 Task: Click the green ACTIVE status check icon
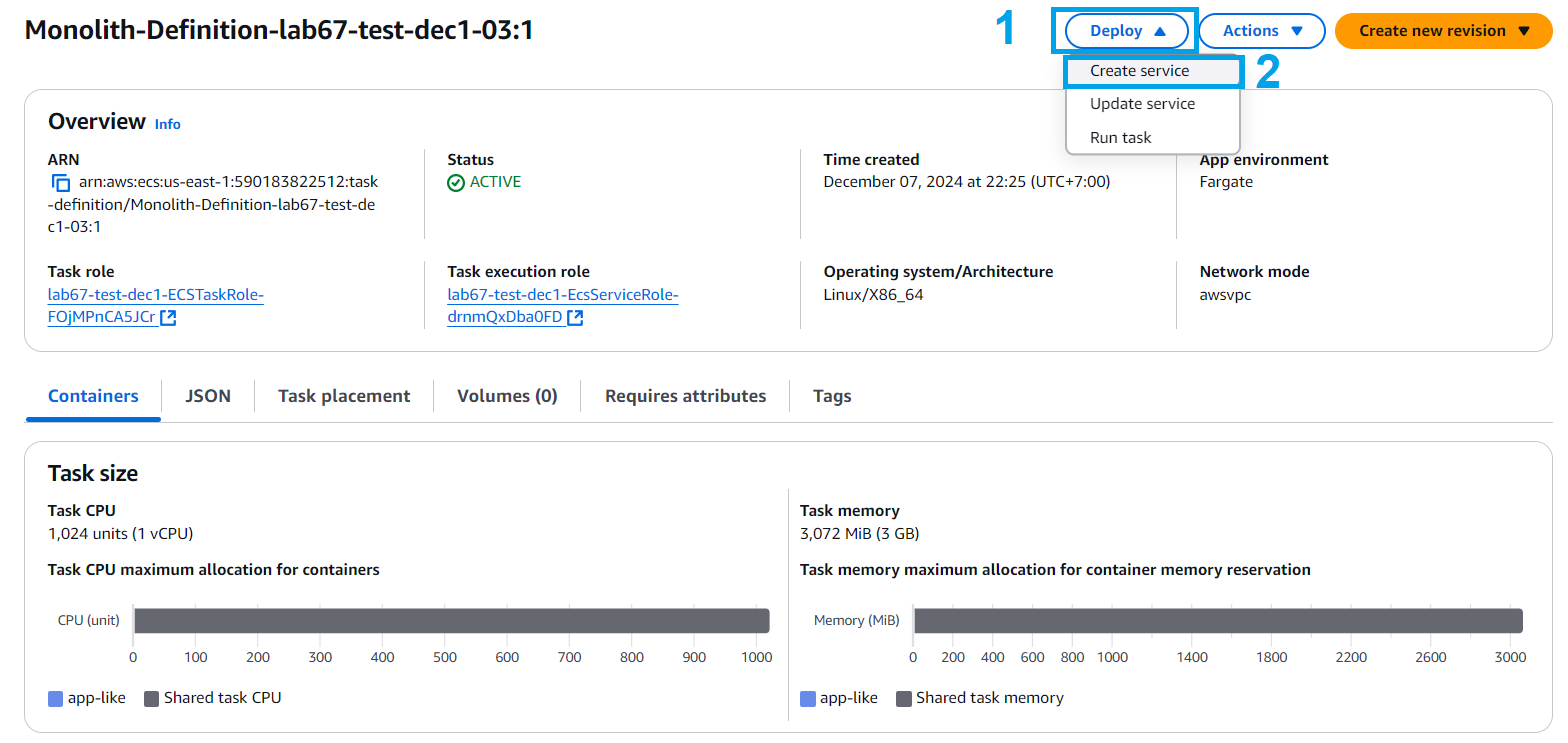click(x=456, y=183)
